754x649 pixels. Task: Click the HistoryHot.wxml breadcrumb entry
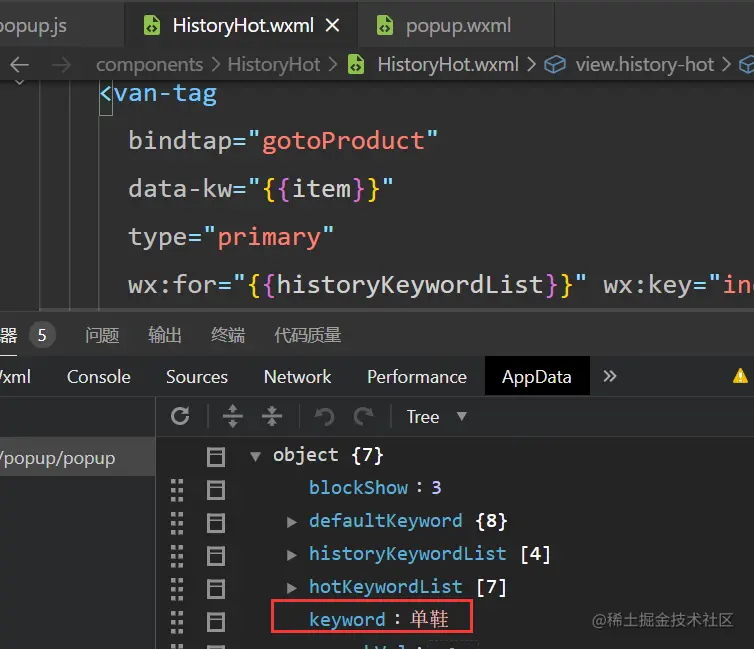coord(448,64)
